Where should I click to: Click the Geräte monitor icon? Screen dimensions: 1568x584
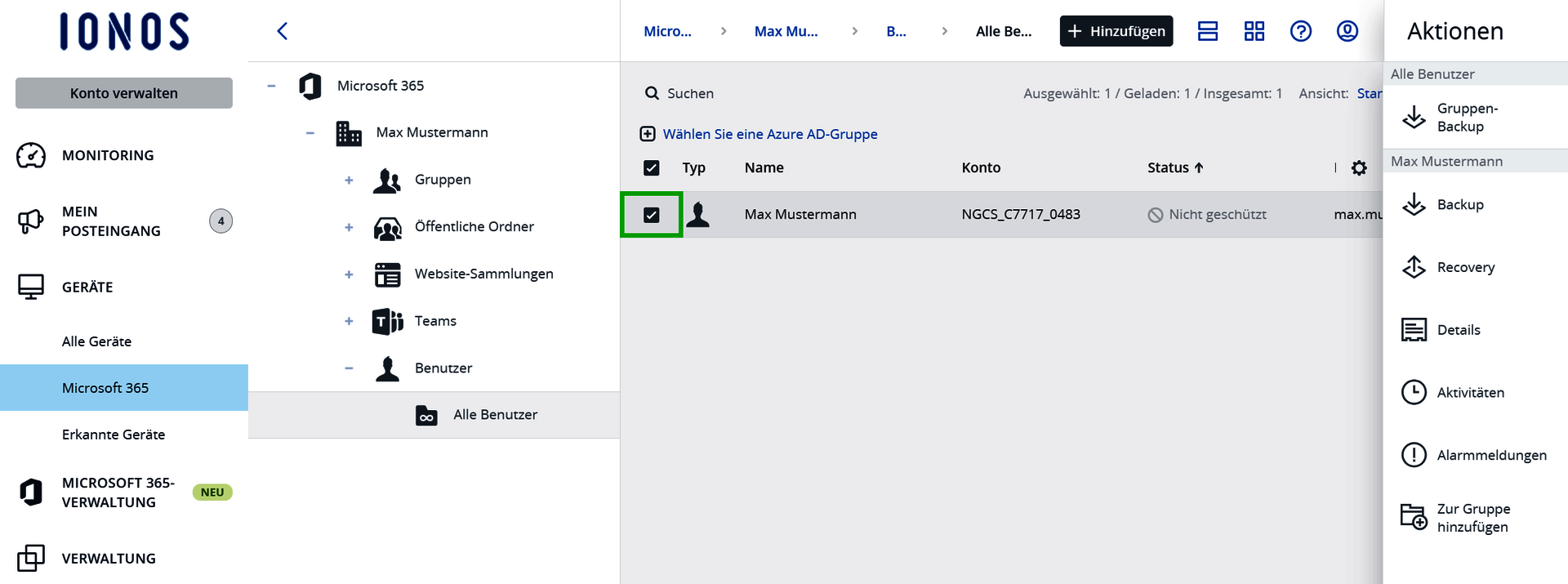(31, 287)
